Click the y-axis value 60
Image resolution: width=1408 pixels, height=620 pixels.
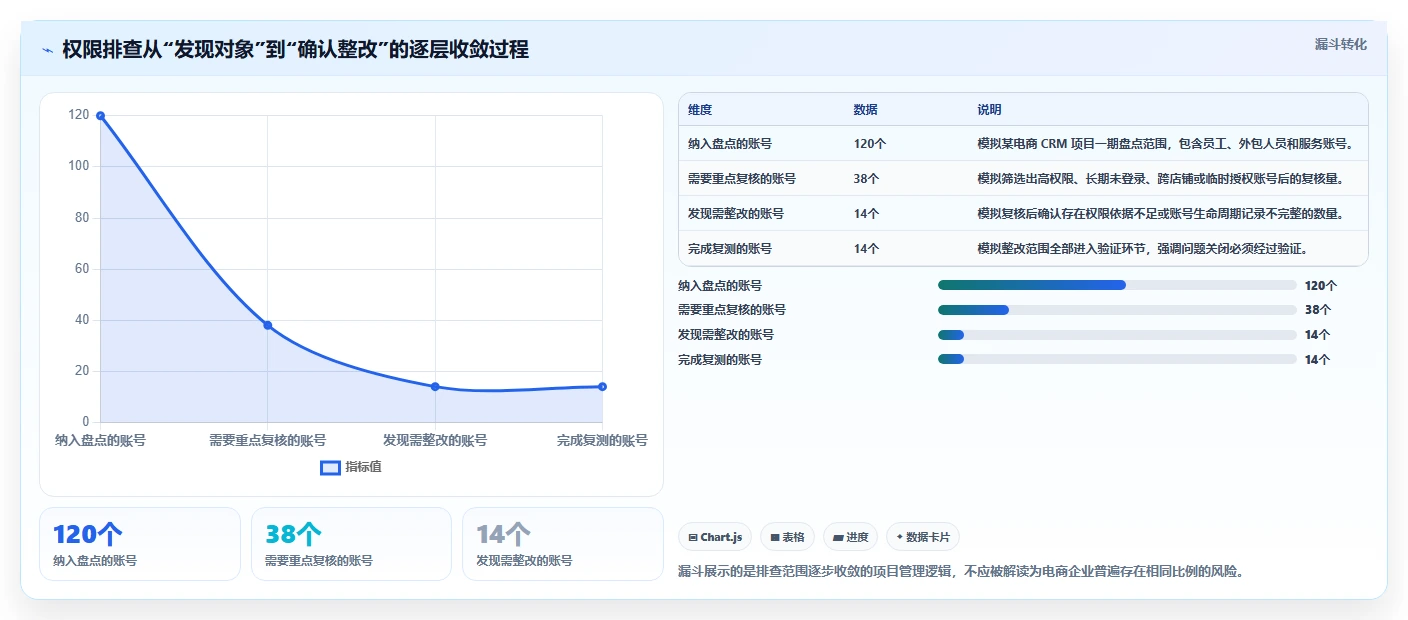pos(82,268)
